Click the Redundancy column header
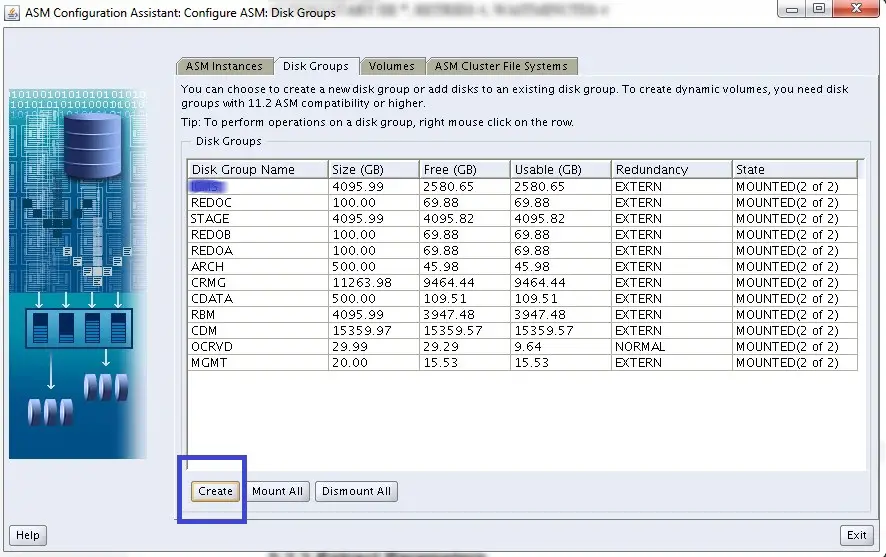 671,169
